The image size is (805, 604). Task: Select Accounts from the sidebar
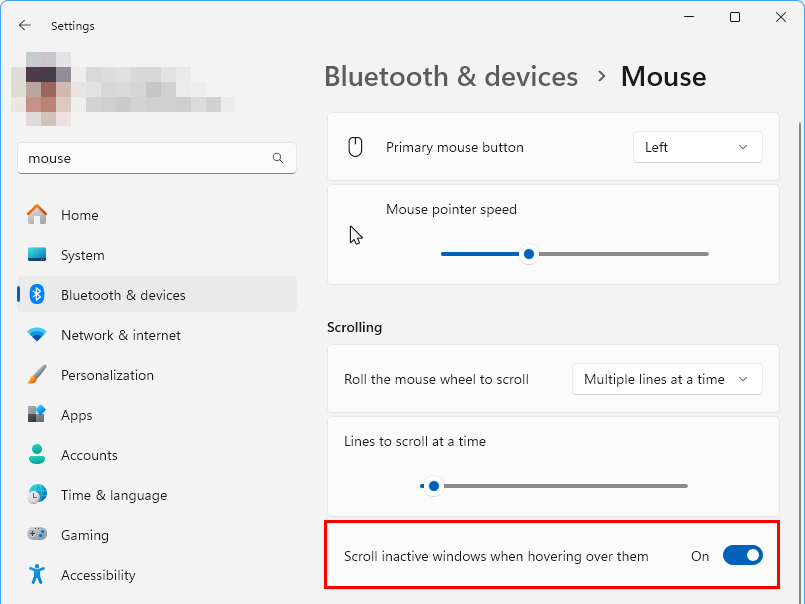point(89,455)
